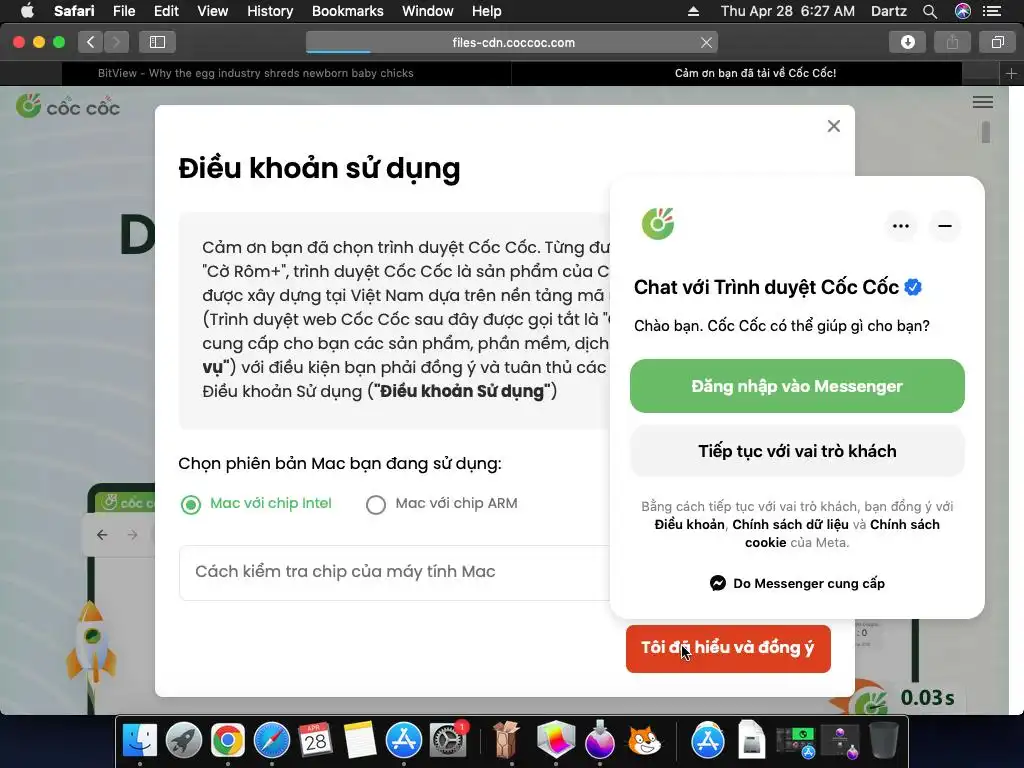
Task: Click the files-cdn.coccoc.com address bar
Action: tap(513, 42)
